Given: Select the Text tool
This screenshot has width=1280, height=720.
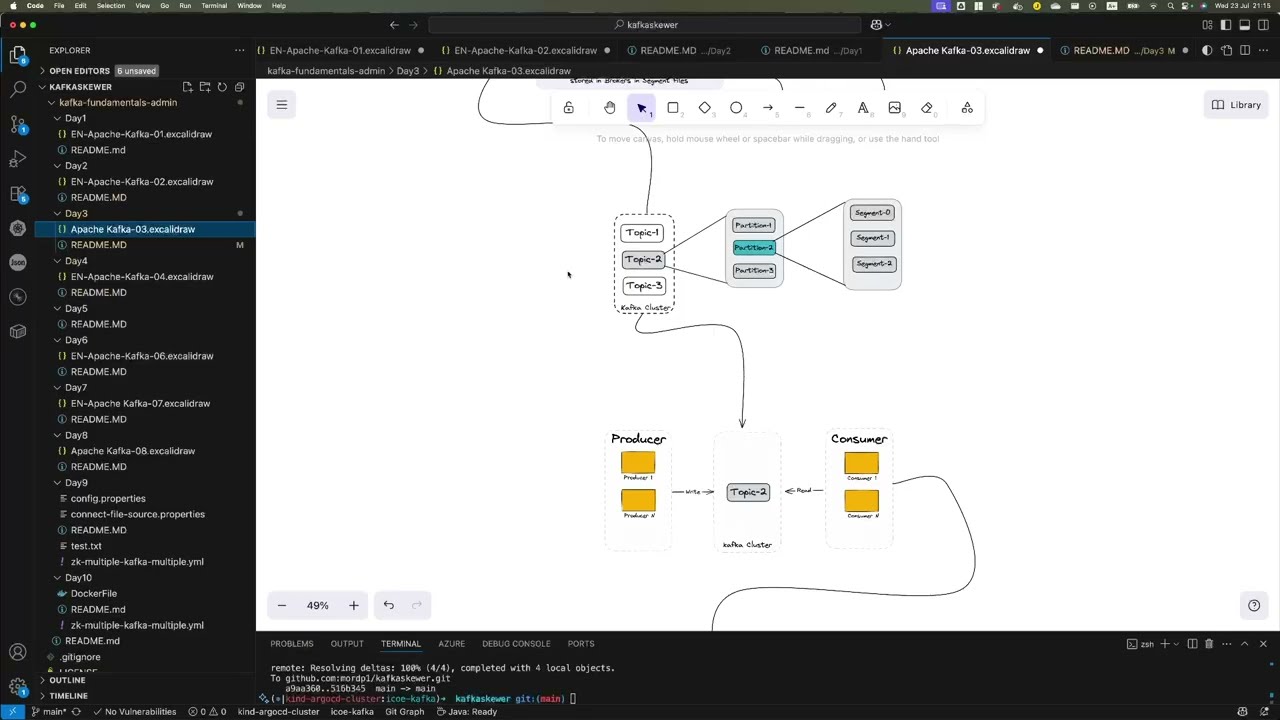Looking at the screenshot, I should [x=863, y=108].
